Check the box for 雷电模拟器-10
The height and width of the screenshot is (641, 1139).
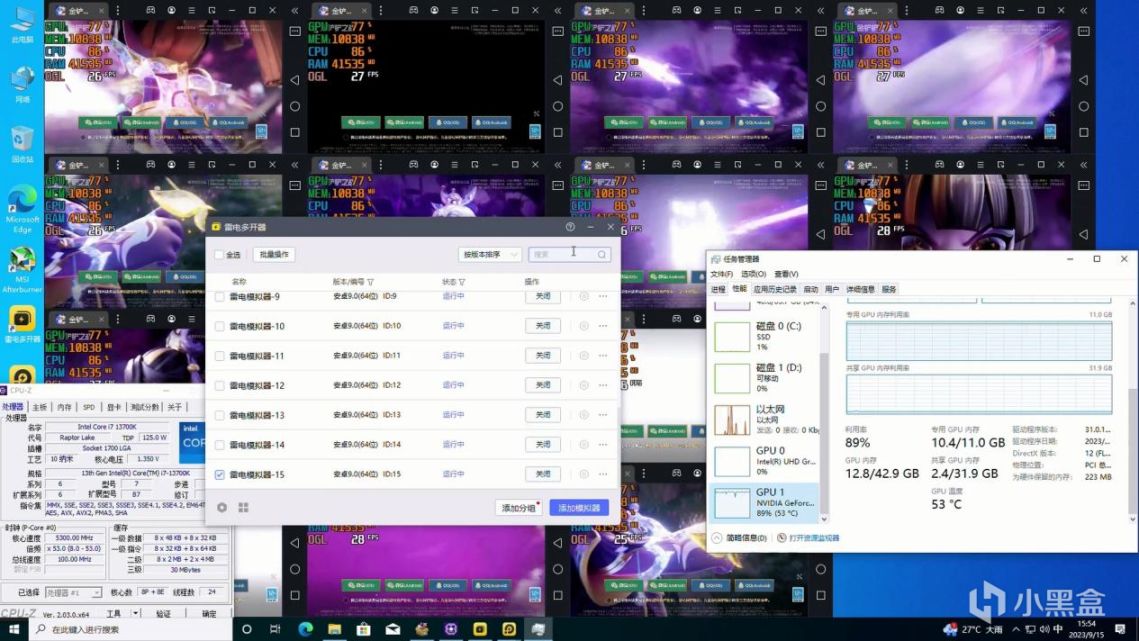[x=219, y=326]
